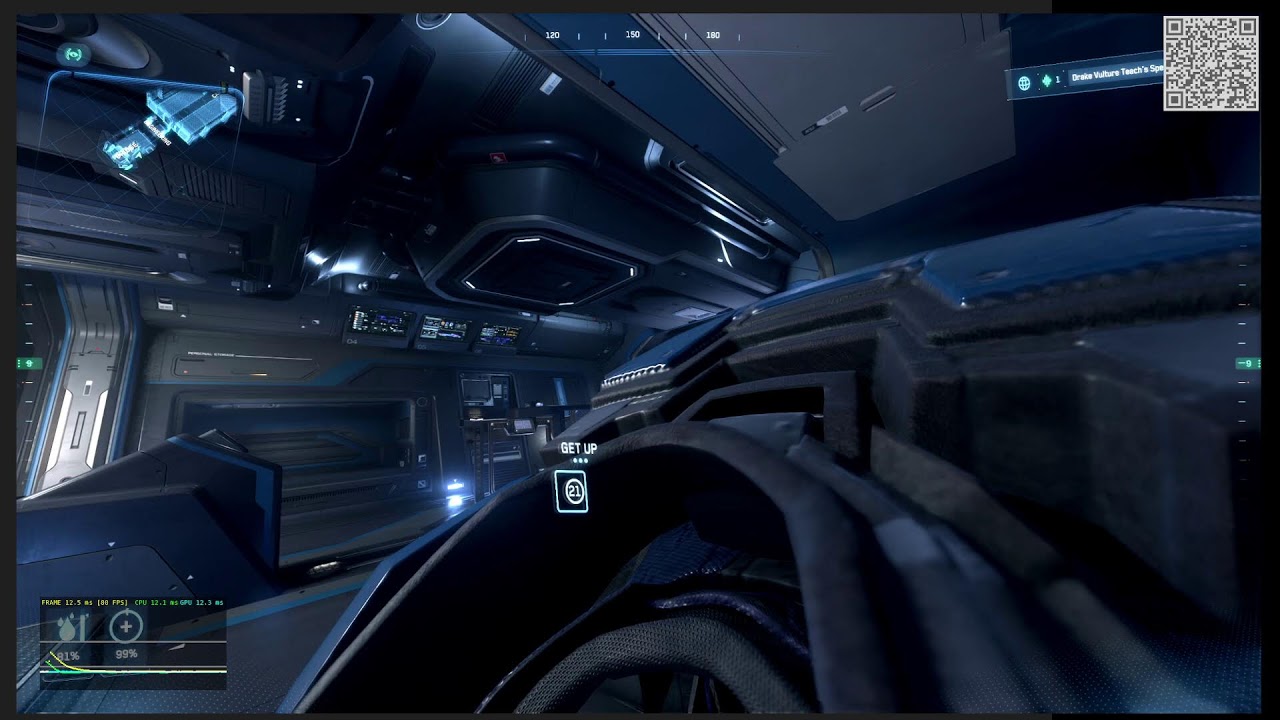Screen dimensions: 1280x720
Task: Click the green comms icon at top left
Action: click(x=73, y=54)
